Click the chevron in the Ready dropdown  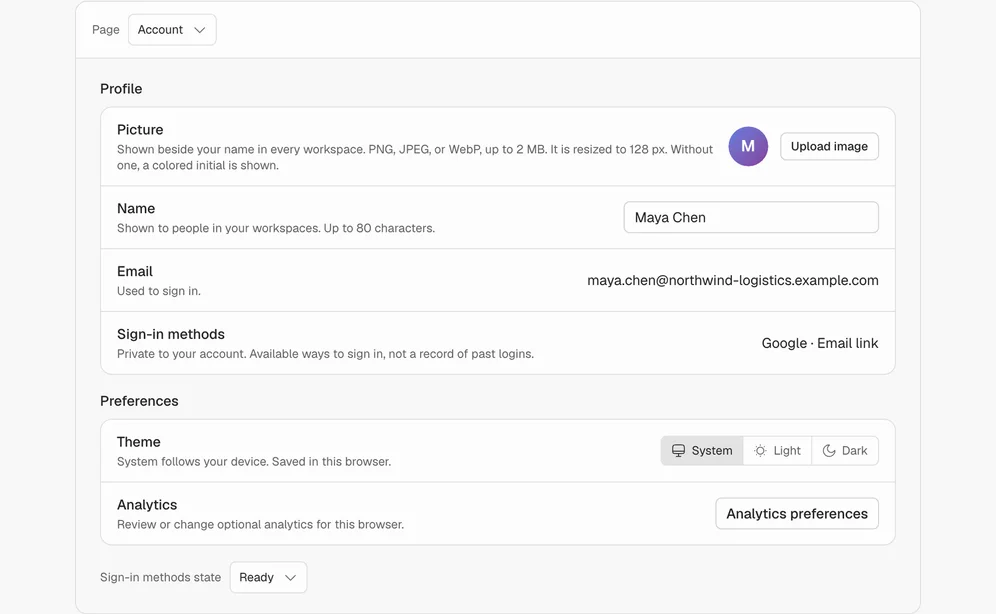[290, 577]
